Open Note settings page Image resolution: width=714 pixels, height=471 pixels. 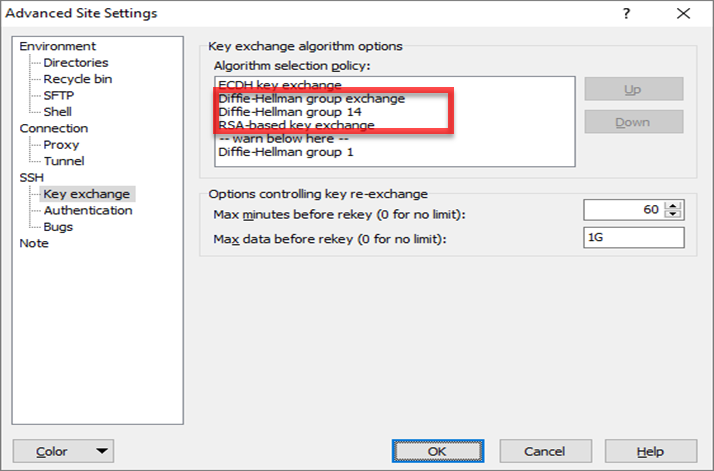tap(34, 243)
